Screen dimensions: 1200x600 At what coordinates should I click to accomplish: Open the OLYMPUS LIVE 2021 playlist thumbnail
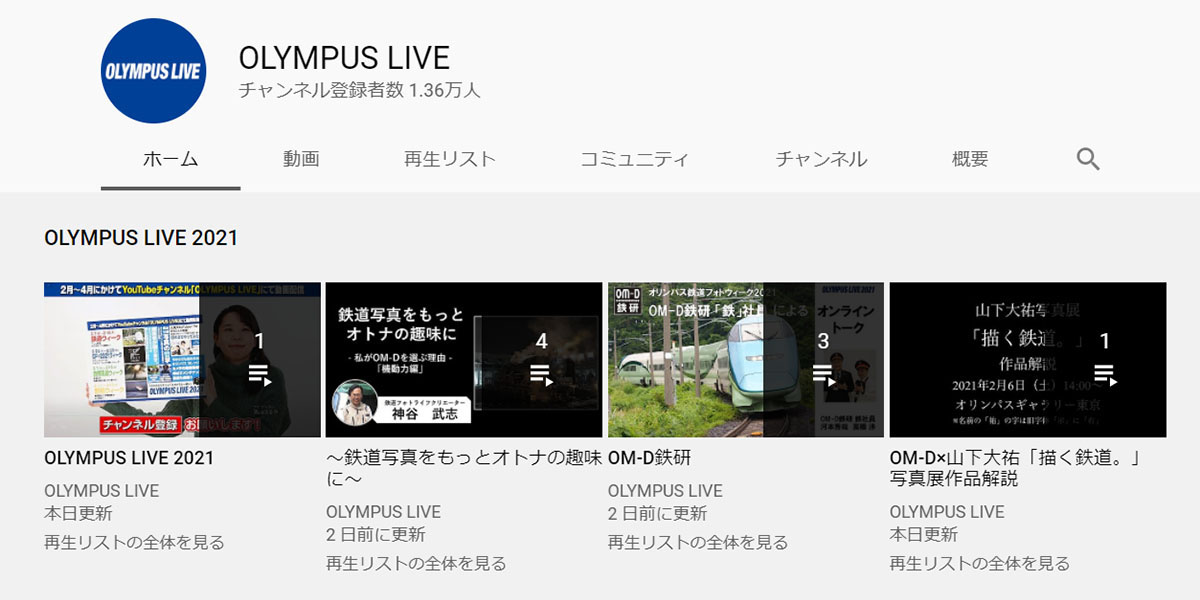coord(182,360)
